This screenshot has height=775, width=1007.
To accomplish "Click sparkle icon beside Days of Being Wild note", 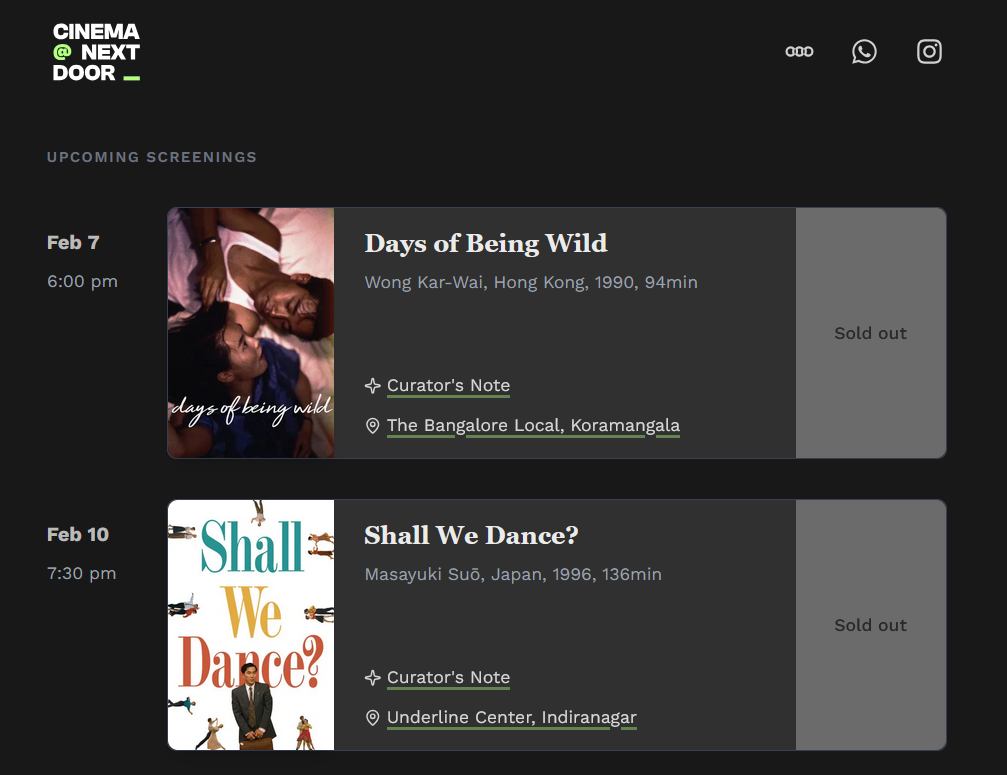I will pyautogui.click(x=373, y=386).
